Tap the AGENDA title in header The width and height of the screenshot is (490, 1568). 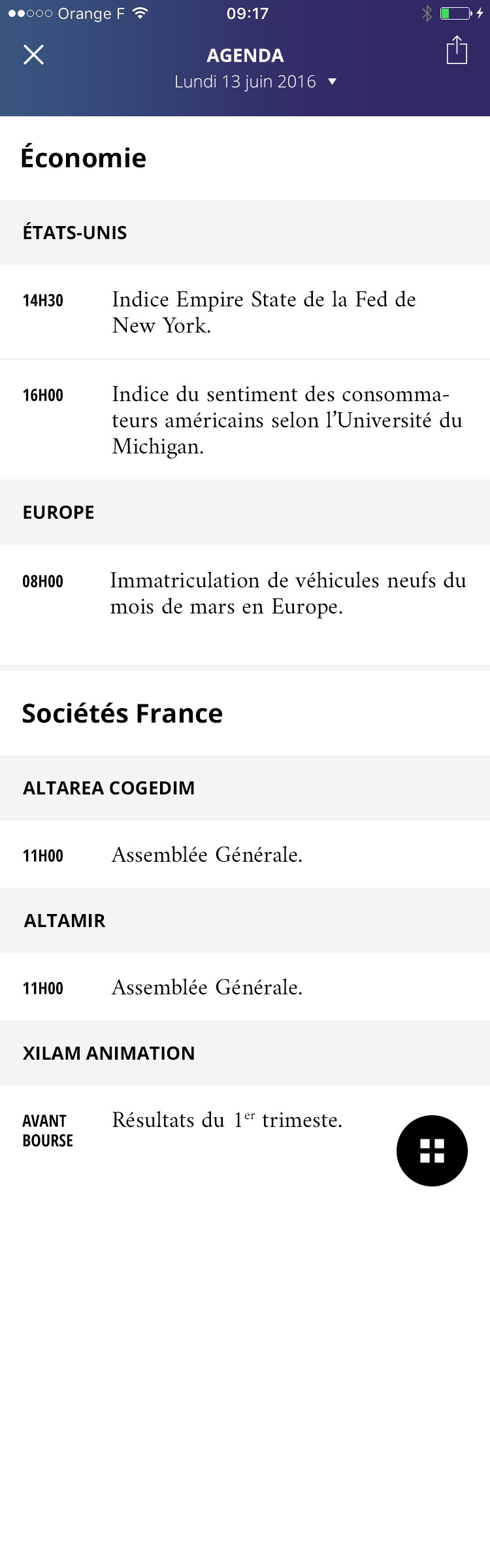click(x=245, y=56)
